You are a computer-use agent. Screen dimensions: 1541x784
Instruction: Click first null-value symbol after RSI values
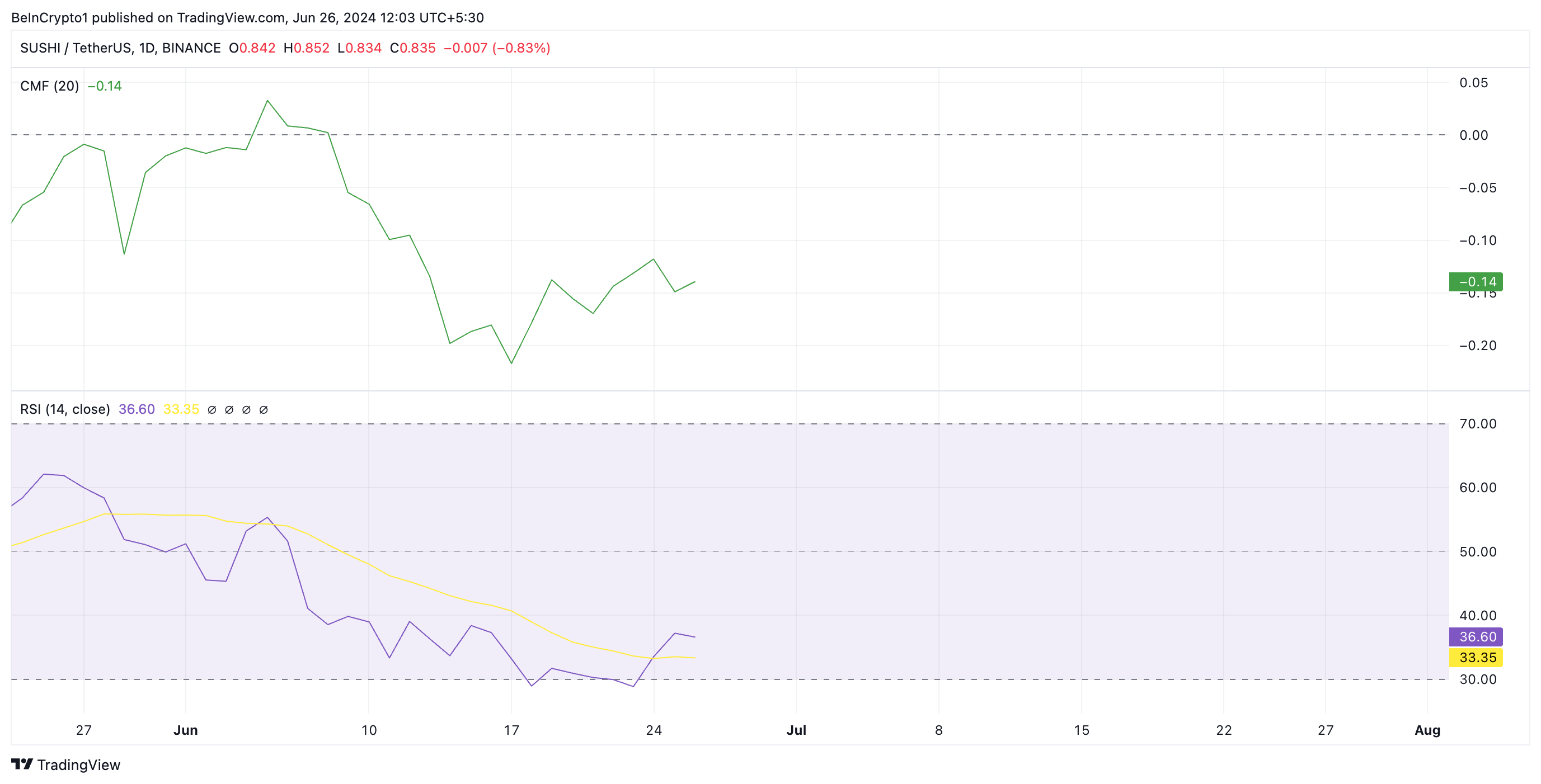coord(212,410)
